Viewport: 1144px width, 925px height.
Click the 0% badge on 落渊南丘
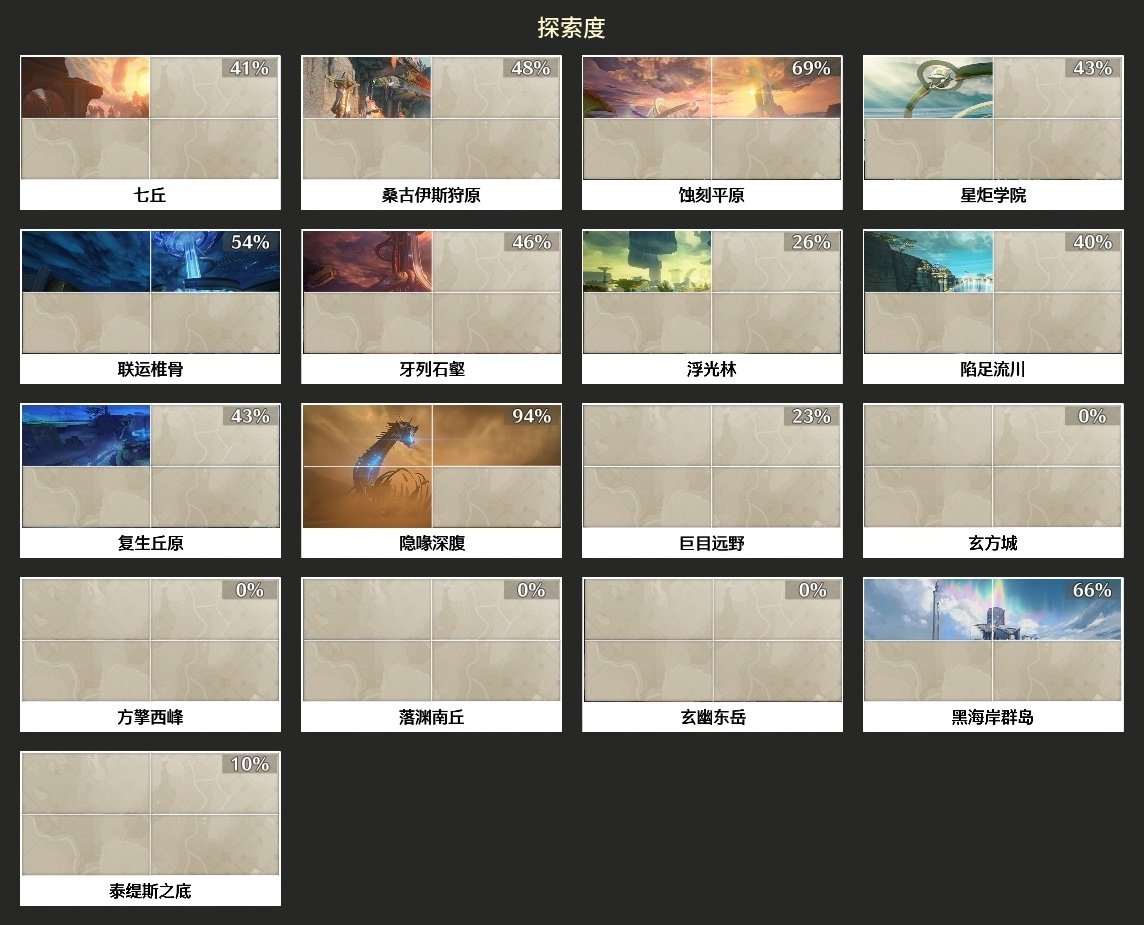pos(530,590)
